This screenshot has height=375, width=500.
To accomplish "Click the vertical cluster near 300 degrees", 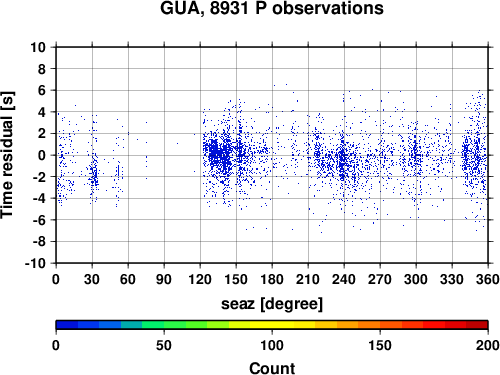I will click(x=415, y=153).
